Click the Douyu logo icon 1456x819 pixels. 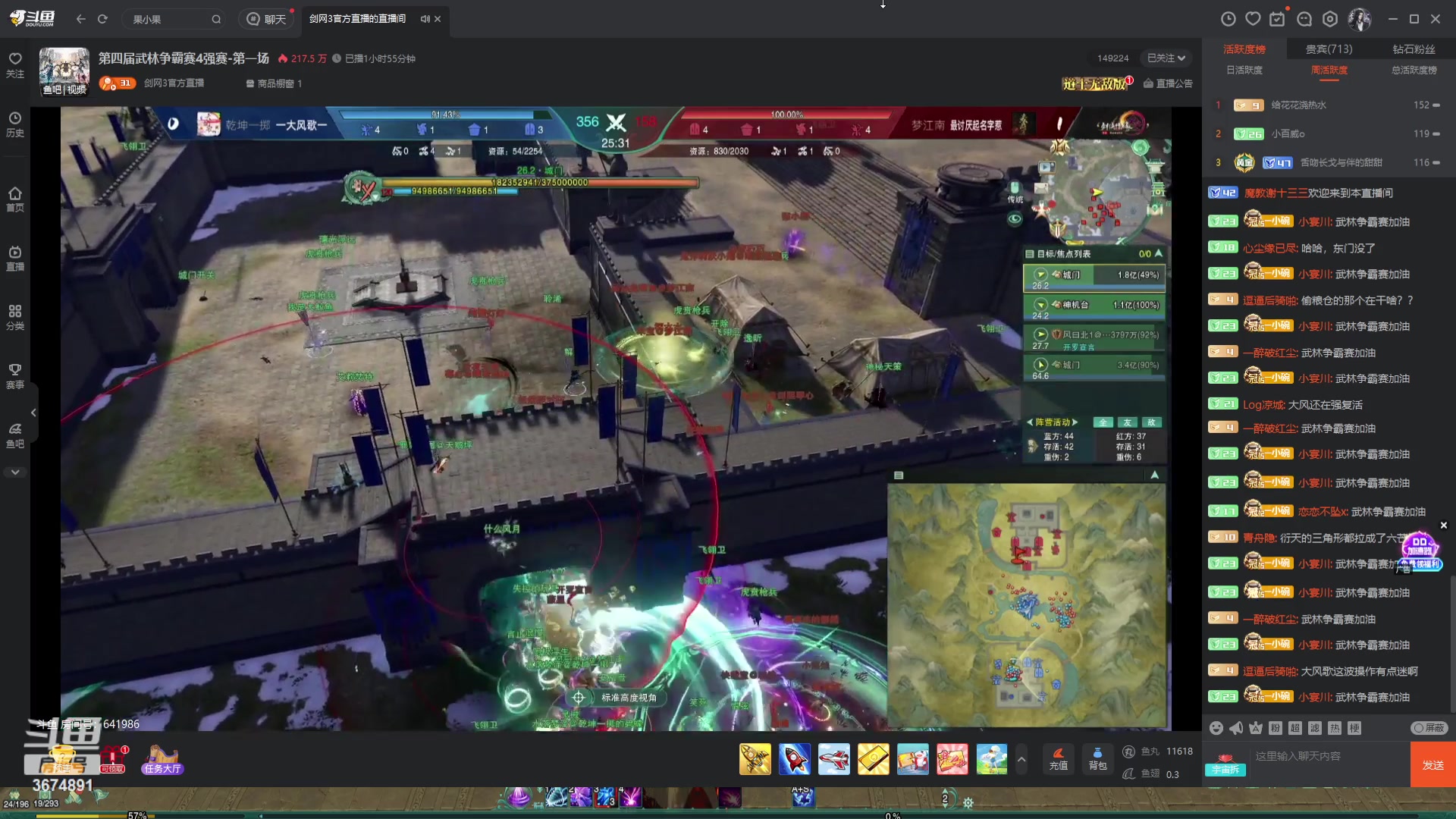32,18
